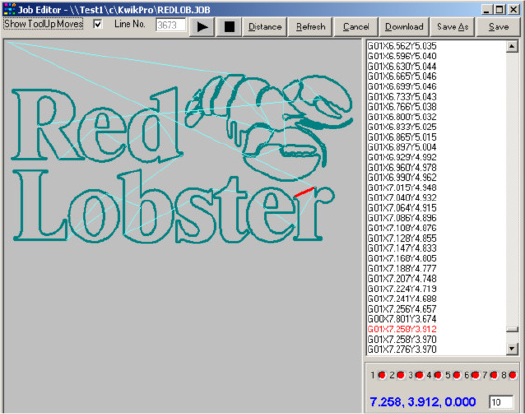The height and width of the screenshot is (414, 525).
Task: Select the line G01X6.897Y5.004
Action: click(x=402, y=147)
